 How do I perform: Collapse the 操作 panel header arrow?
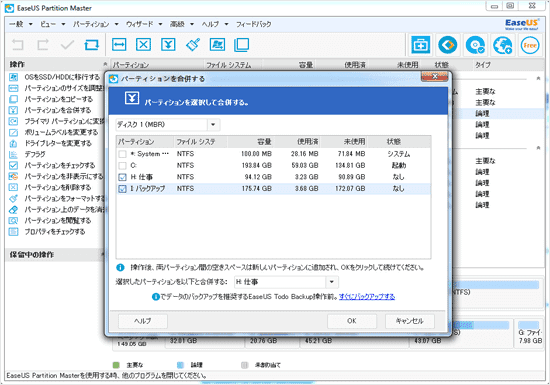[x=105, y=65]
